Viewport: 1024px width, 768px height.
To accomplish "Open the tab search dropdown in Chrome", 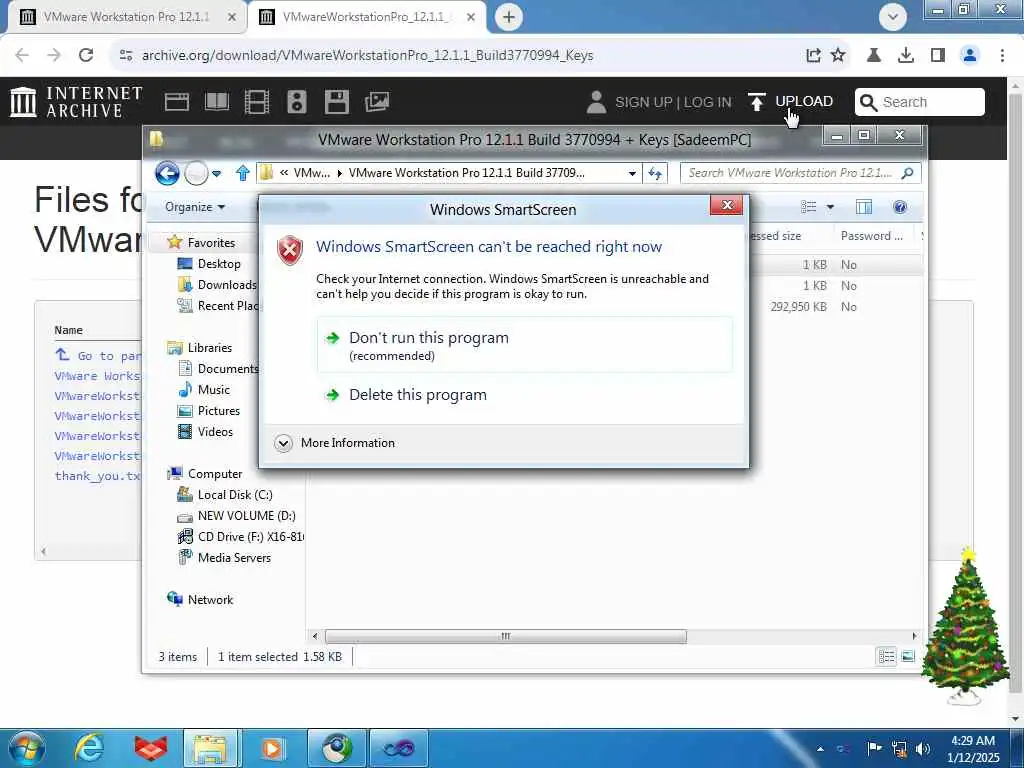I will (893, 17).
